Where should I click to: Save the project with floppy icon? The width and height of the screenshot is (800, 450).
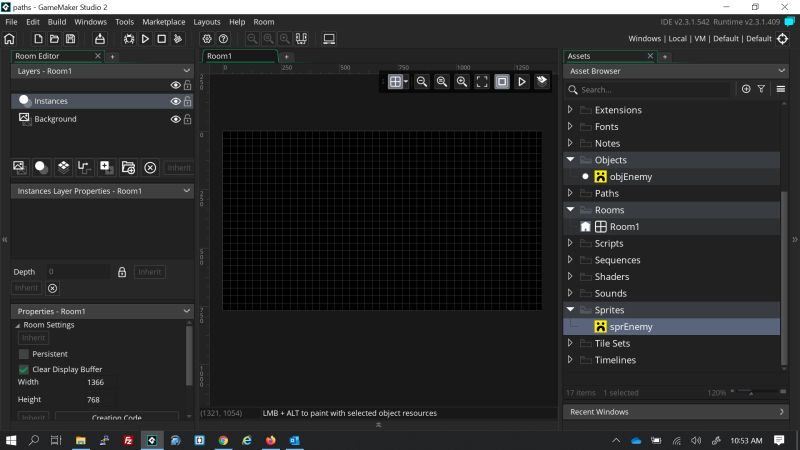pos(70,39)
